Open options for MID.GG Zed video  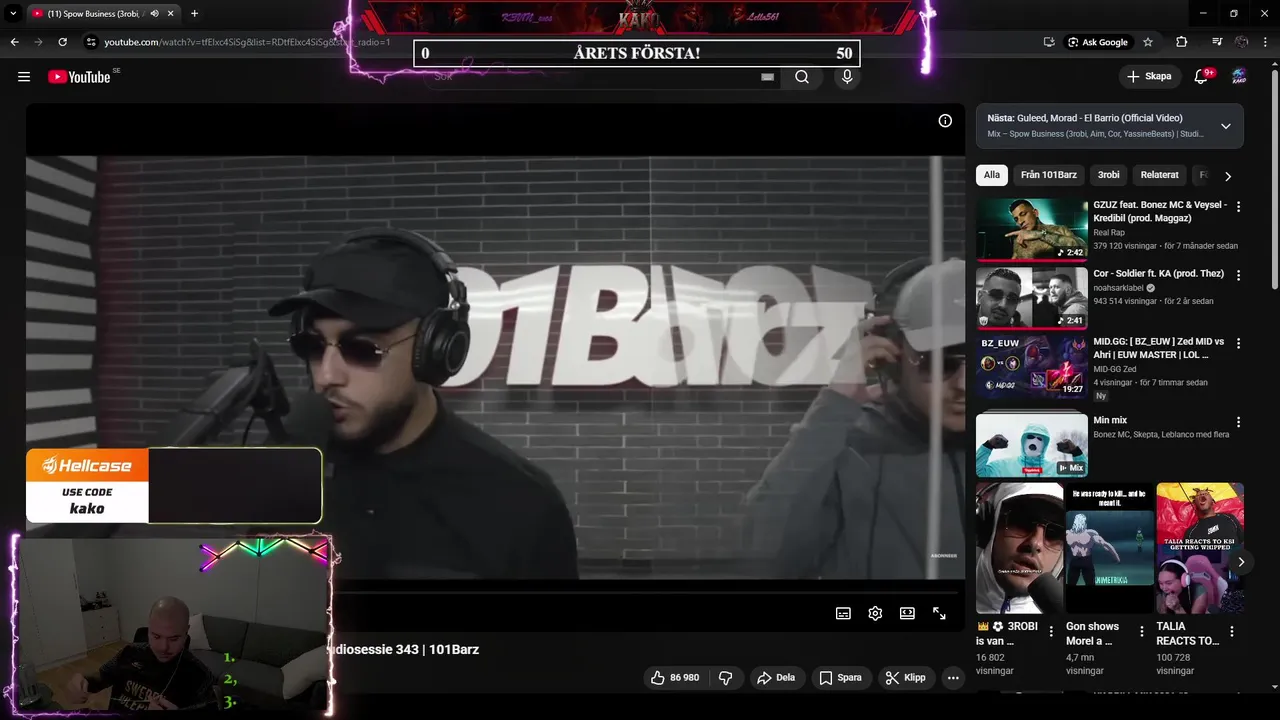(1239, 343)
